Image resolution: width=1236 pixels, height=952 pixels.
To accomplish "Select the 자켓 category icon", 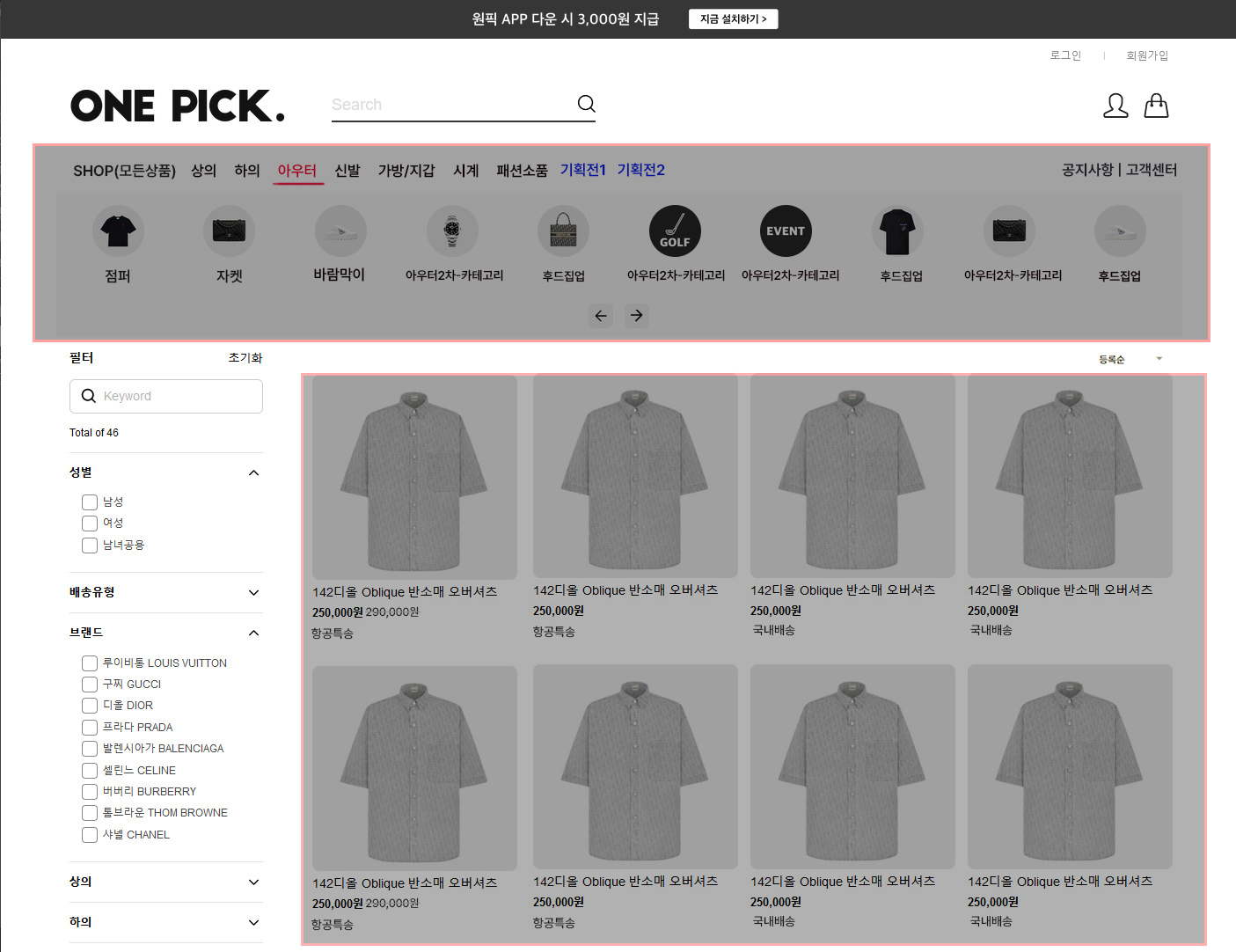I will pos(230,231).
